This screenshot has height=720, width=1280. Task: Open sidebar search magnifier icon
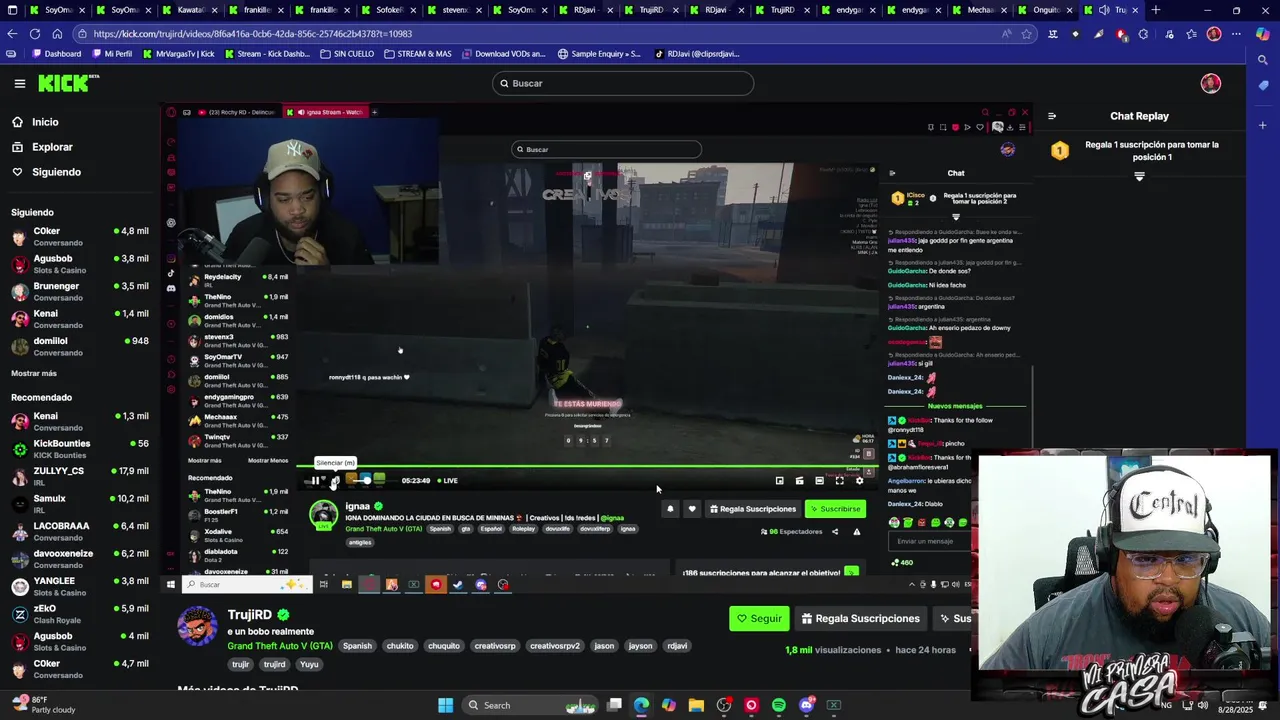coord(1263,60)
